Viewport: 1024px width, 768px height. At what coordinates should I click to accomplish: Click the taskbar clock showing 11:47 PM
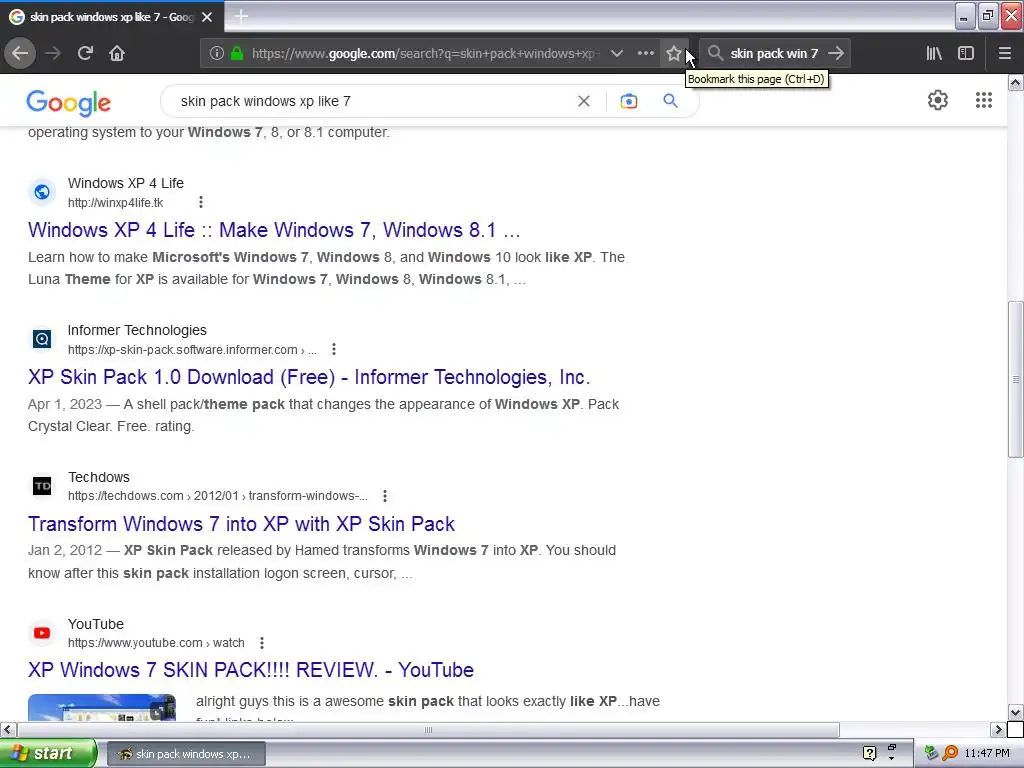tap(987, 754)
